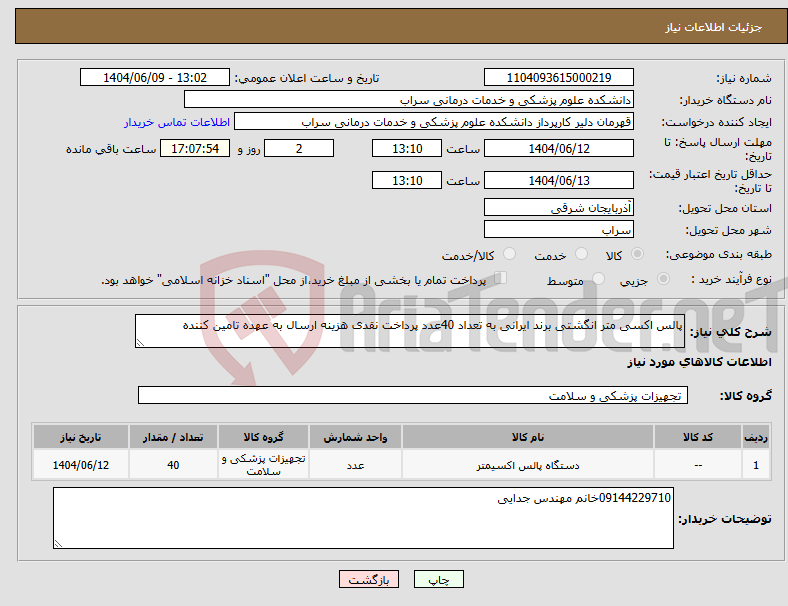Click the شرح کلی نیاز description textarea

tap(410, 331)
